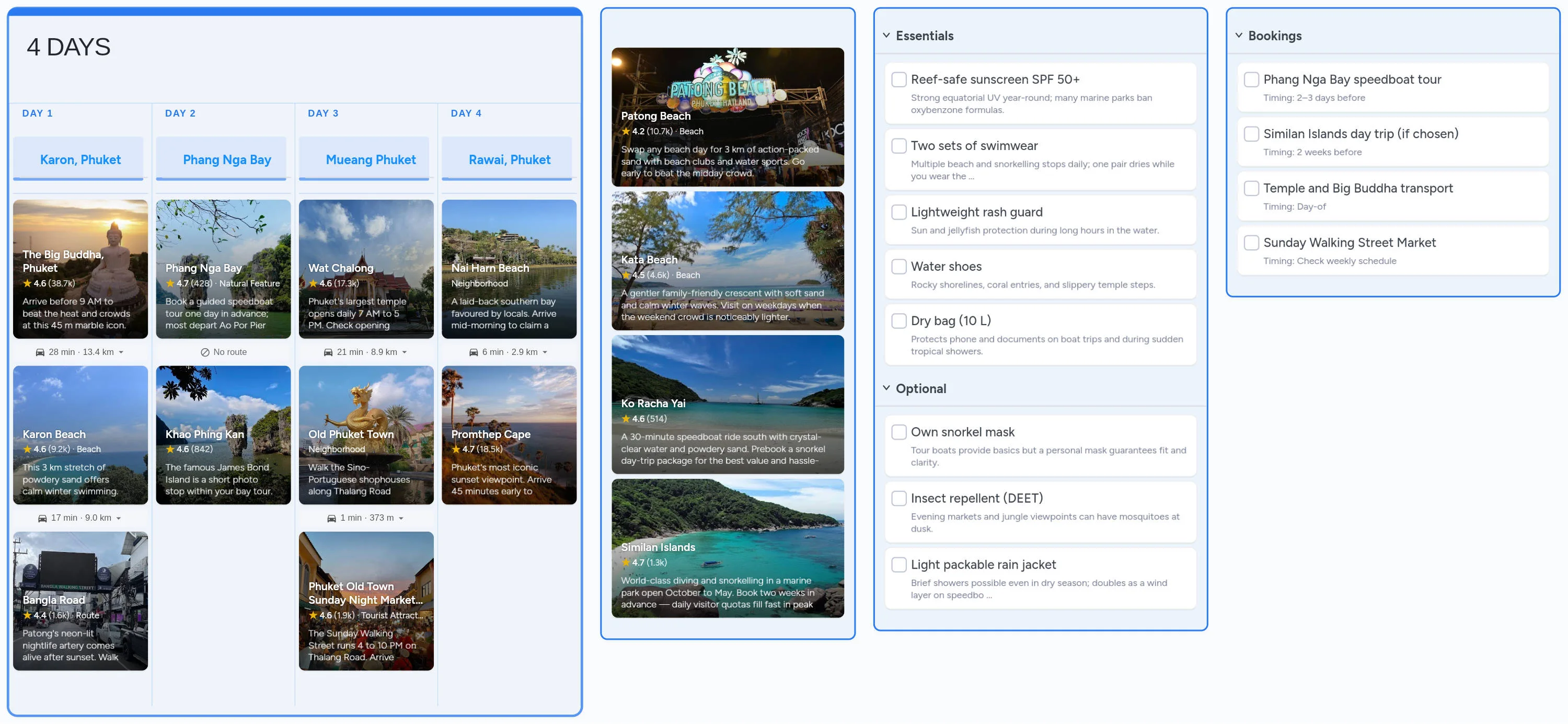Open the Nai Harn Beach card

point(510,269)
